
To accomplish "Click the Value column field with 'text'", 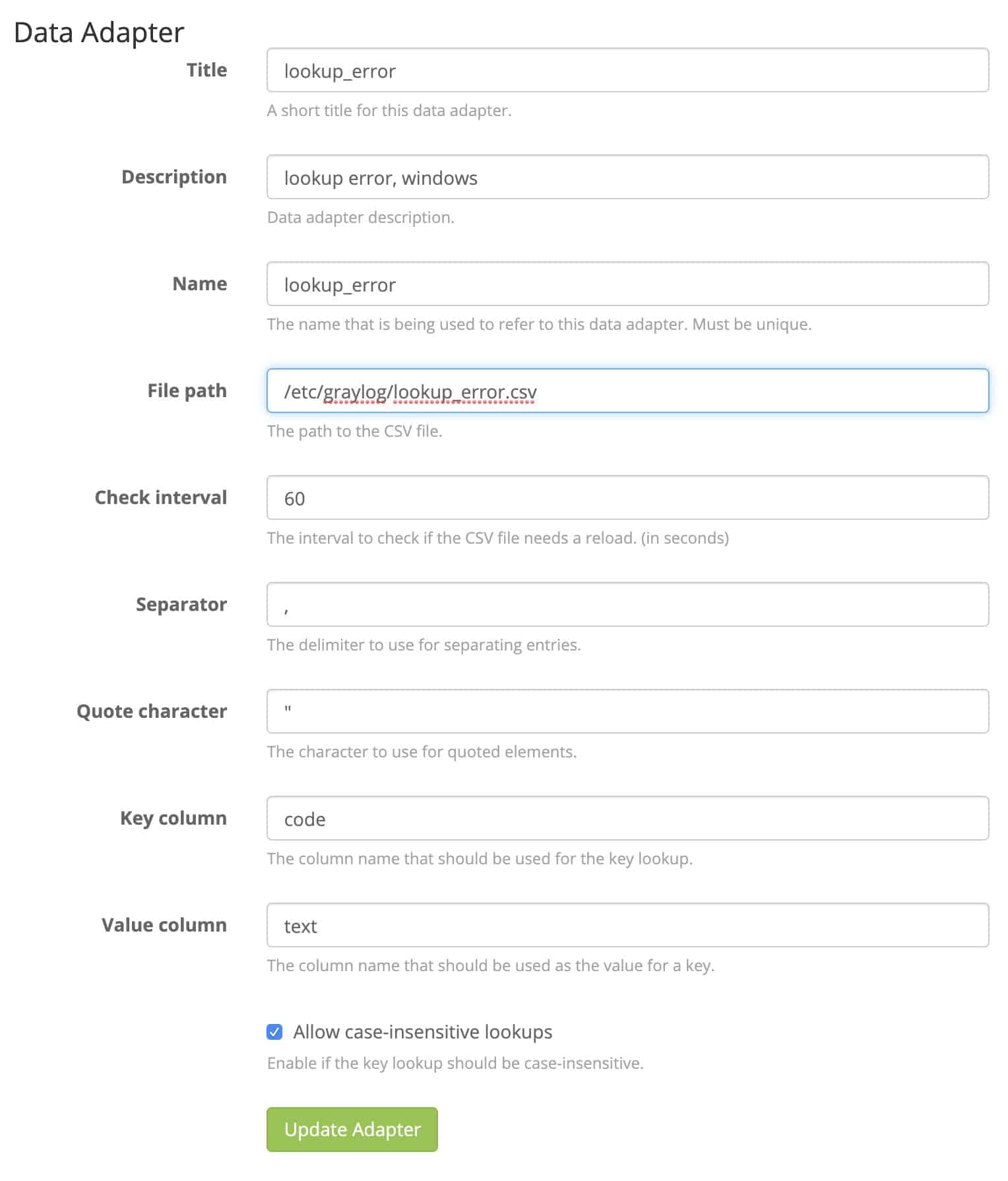I will pos(627,926).
